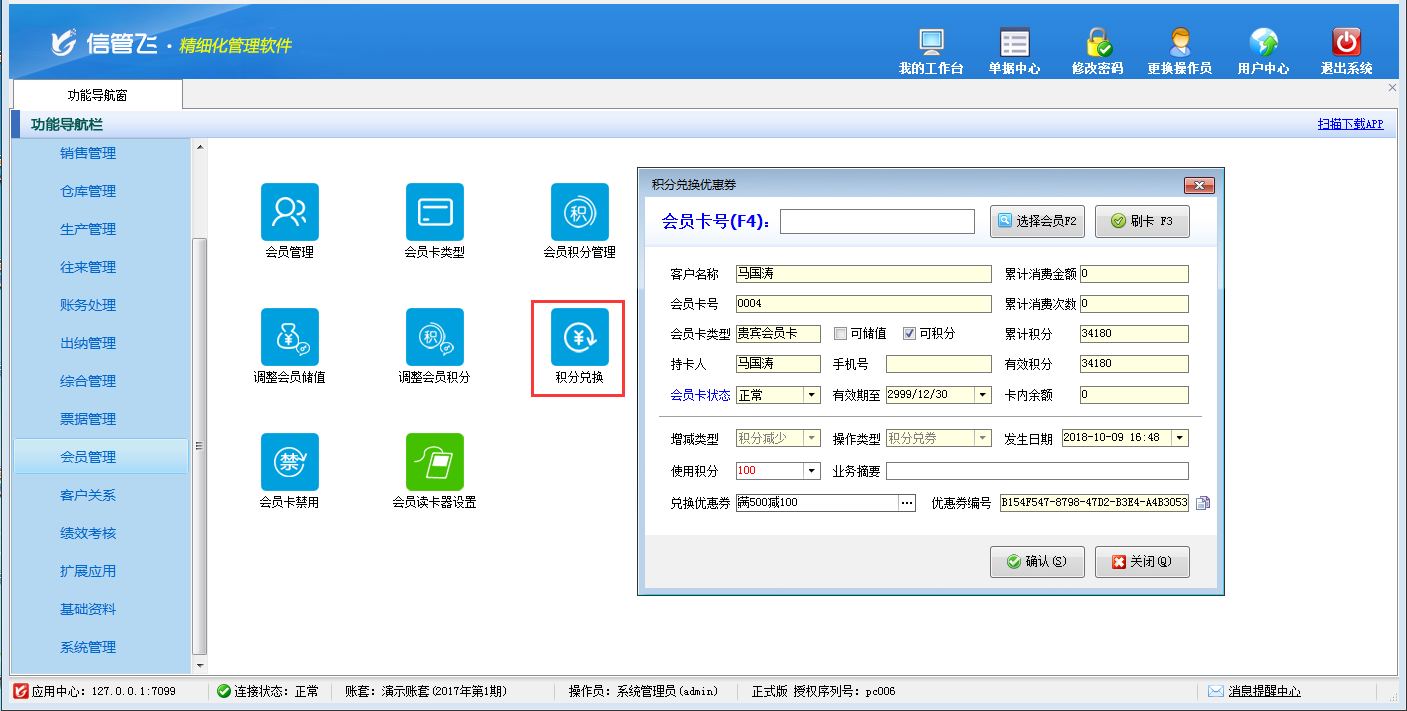Screen dimensions: 1407x711
Task: Switch to the 功能导航窗 tab
Action: 97,95
